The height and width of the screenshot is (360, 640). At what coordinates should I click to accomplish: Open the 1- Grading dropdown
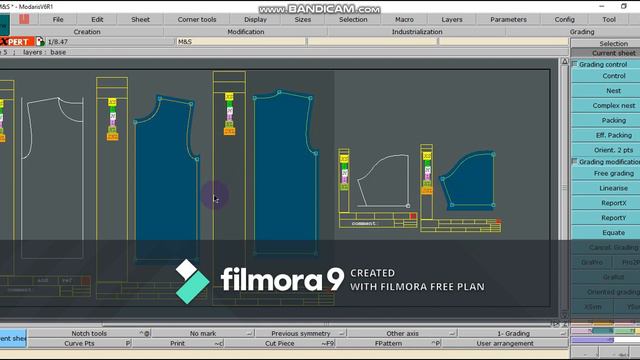coord(513,333)
